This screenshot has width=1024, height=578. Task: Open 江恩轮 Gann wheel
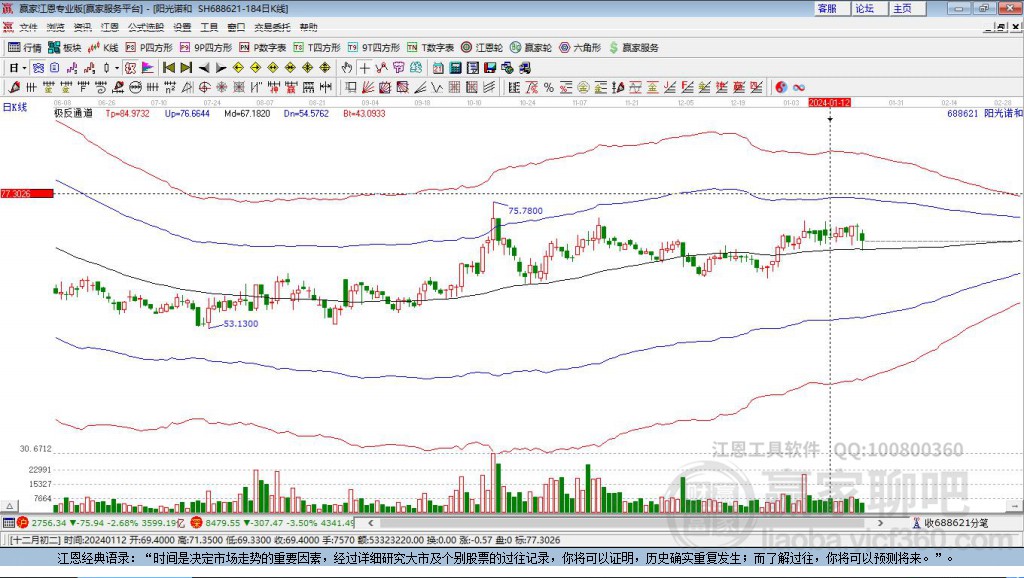tap(482, 48)
